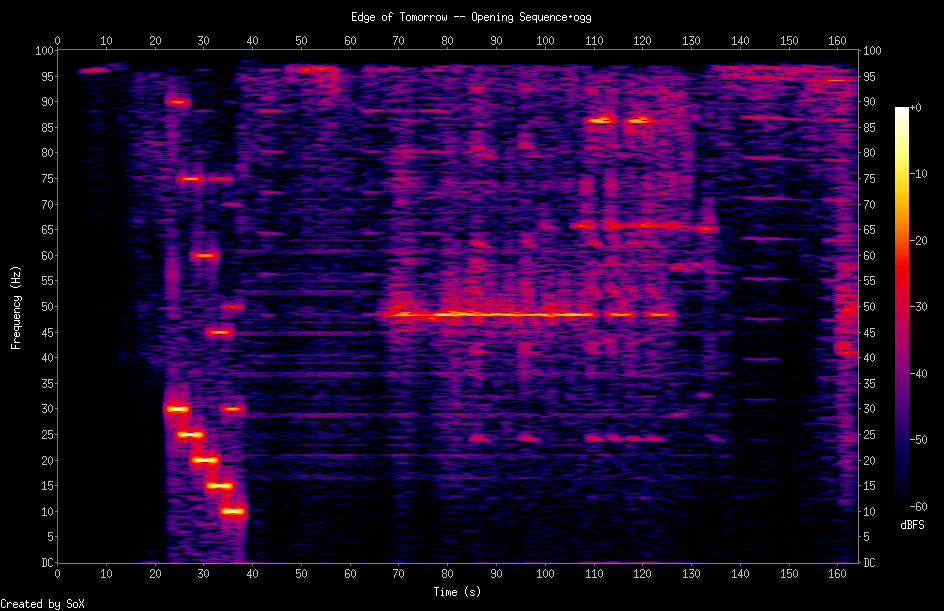Click the "Created by SoX" caption
Image resolution: width=944 pixels, height=611 pixels.
click(42, 604)
